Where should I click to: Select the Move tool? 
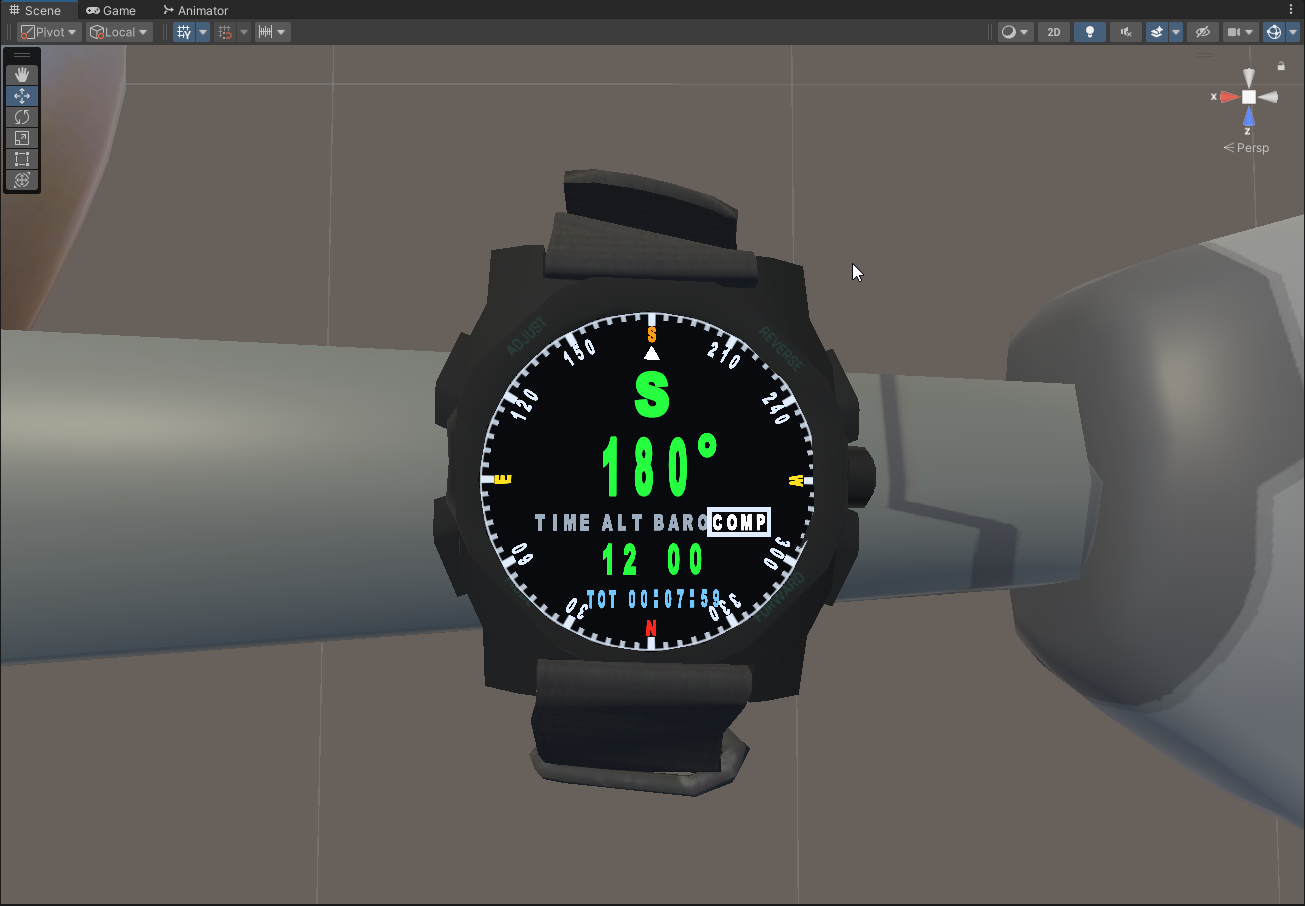22,96
